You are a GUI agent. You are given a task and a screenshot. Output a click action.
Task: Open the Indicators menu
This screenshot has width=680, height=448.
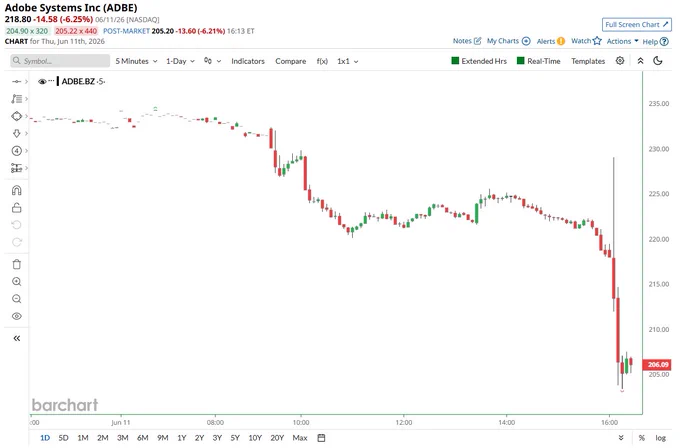pyautogui.click(x=248, y=61)
